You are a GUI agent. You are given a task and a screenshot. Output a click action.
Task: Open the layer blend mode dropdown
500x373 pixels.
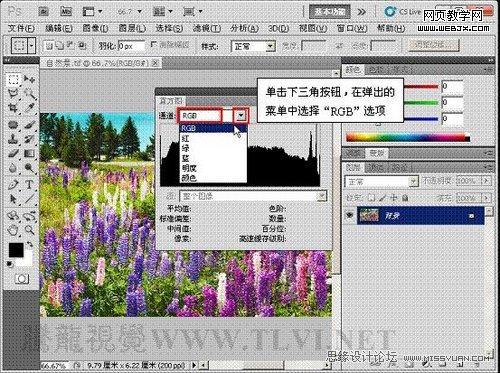414,181
